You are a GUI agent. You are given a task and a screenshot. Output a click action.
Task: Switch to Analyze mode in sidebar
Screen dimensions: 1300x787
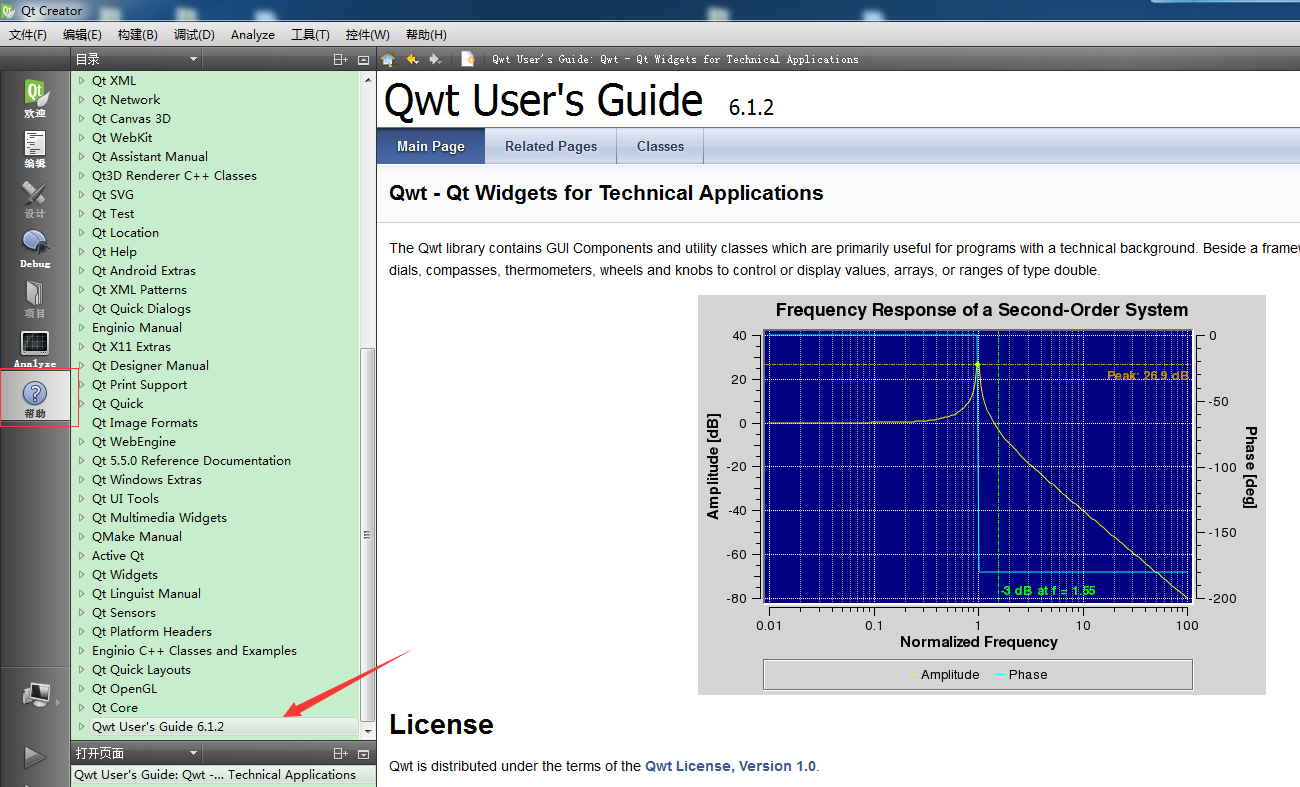click(35, 349)
